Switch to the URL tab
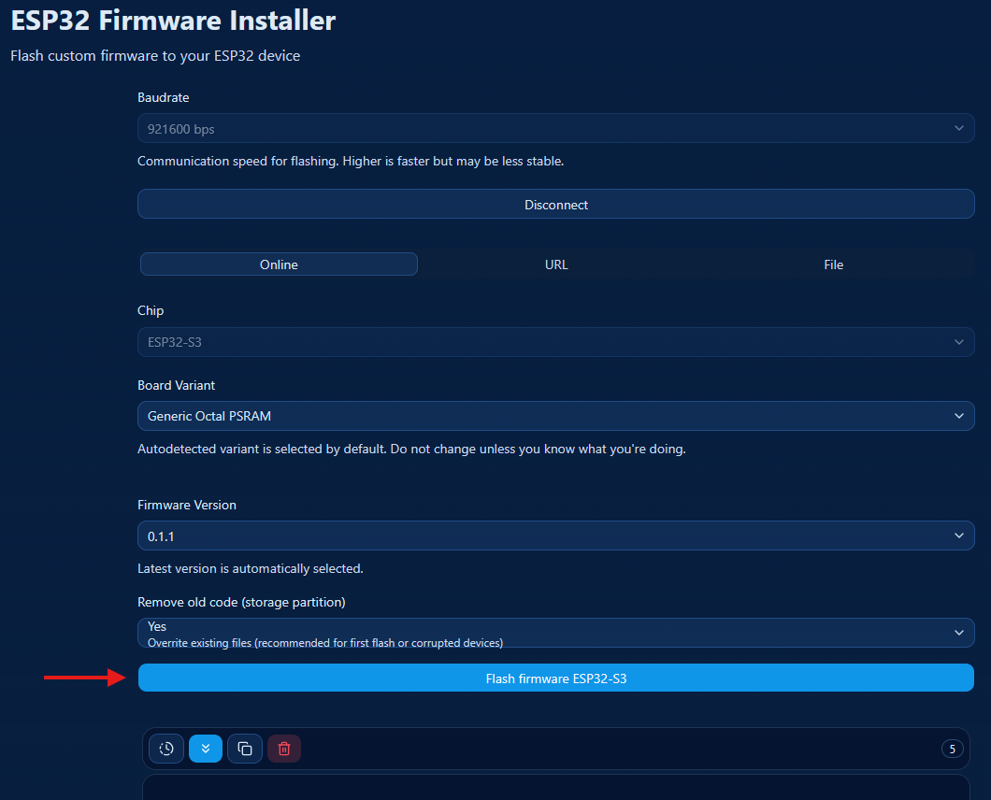This screenshot has width=991, height=800. click(556, 264)
